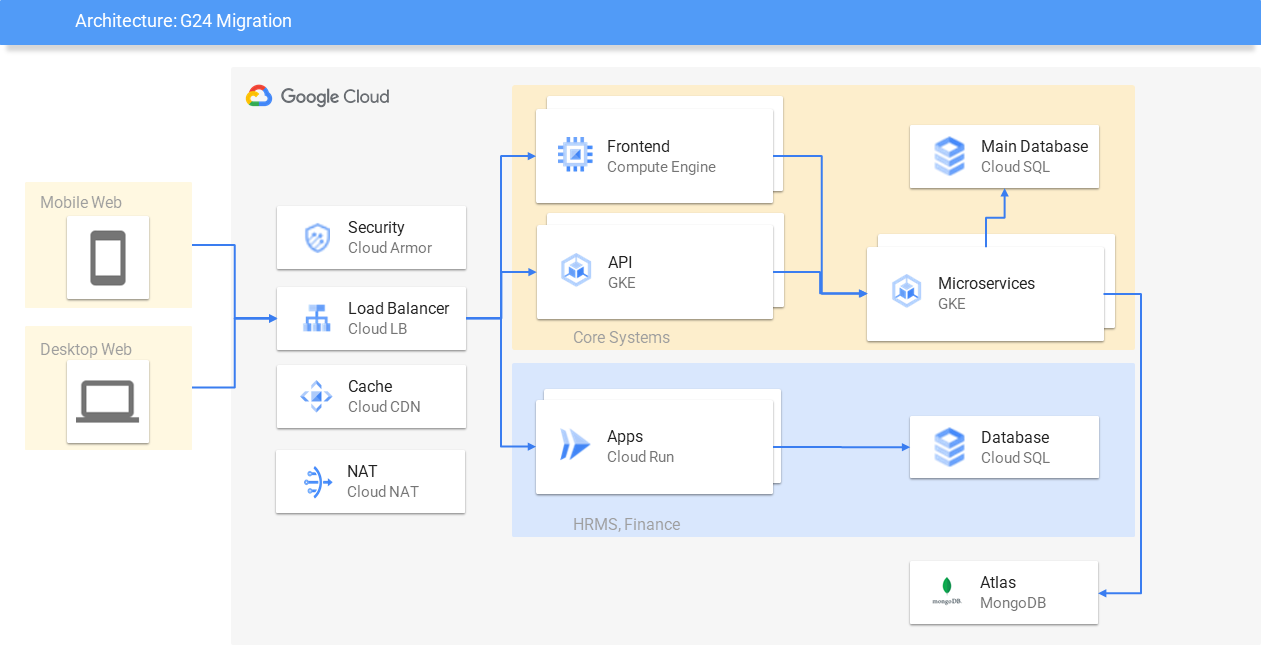Click the Cloud Armor shield icon

point(317,238)
